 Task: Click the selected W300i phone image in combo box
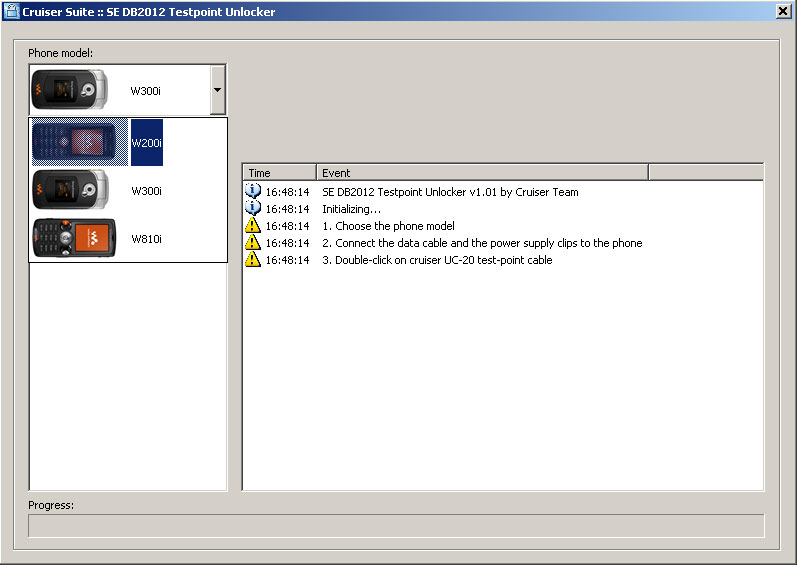pyautogui.click(x=70, y=90)
